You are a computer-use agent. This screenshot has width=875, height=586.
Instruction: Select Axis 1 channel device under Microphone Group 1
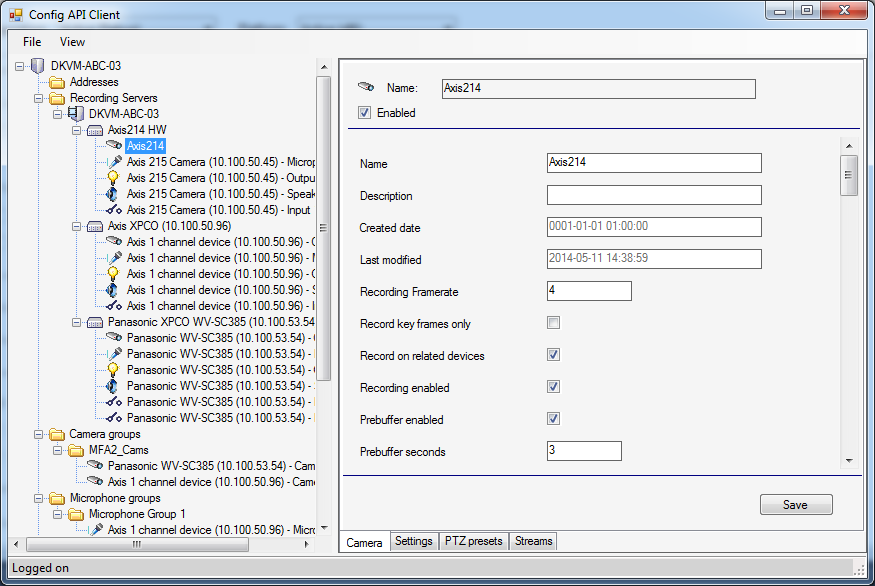211,530
